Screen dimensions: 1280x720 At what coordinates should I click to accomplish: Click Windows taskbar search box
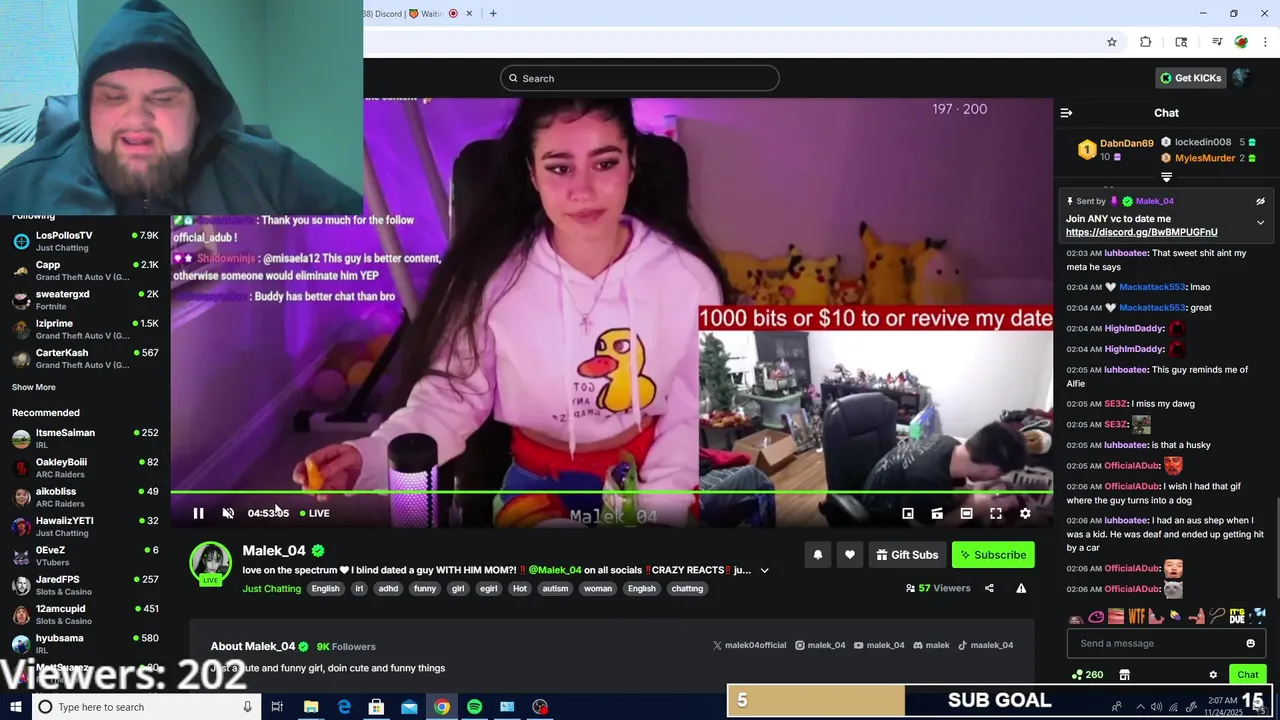click(x=147, y=707)
